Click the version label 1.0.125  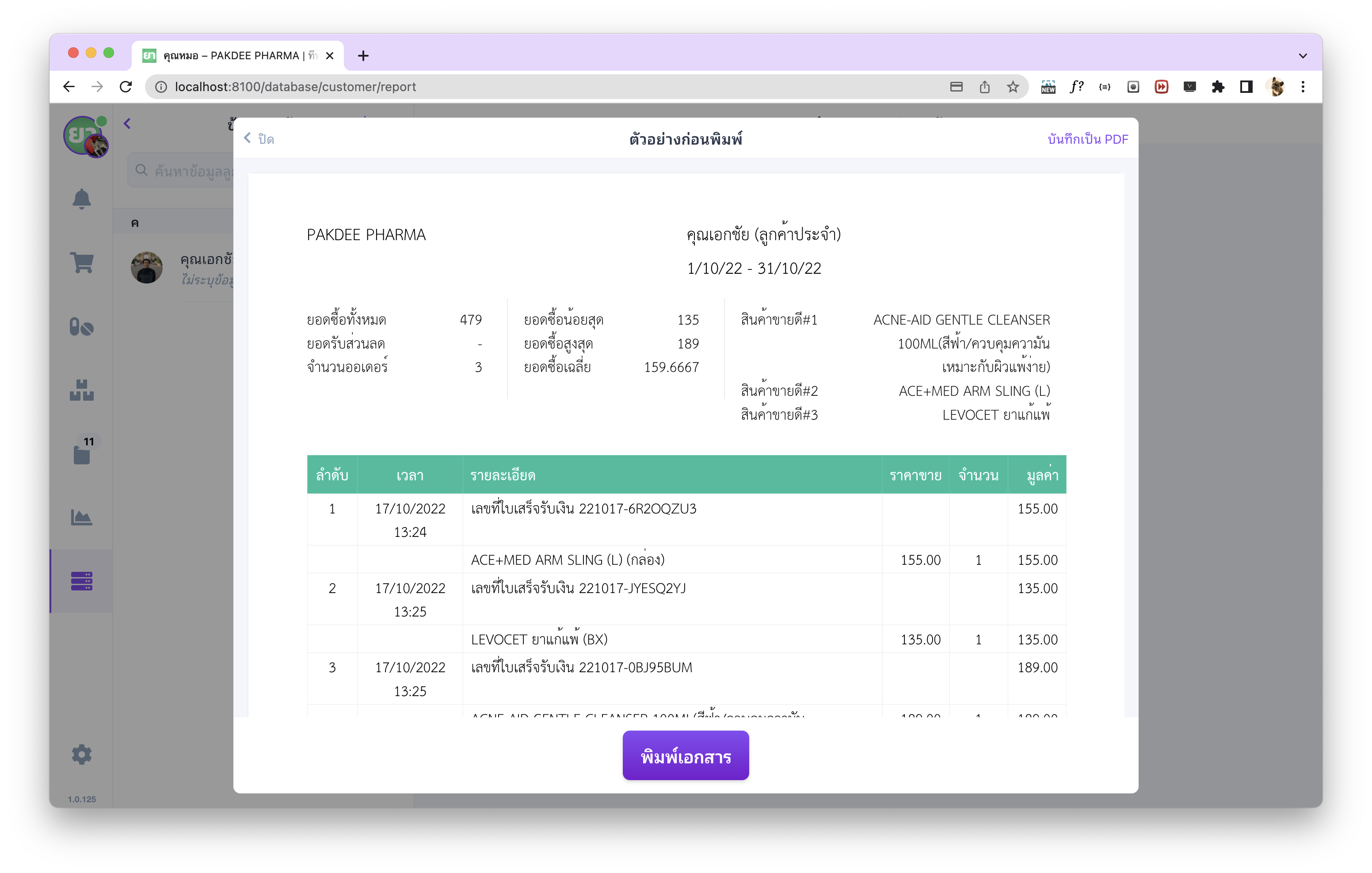[x=81, y=799]
